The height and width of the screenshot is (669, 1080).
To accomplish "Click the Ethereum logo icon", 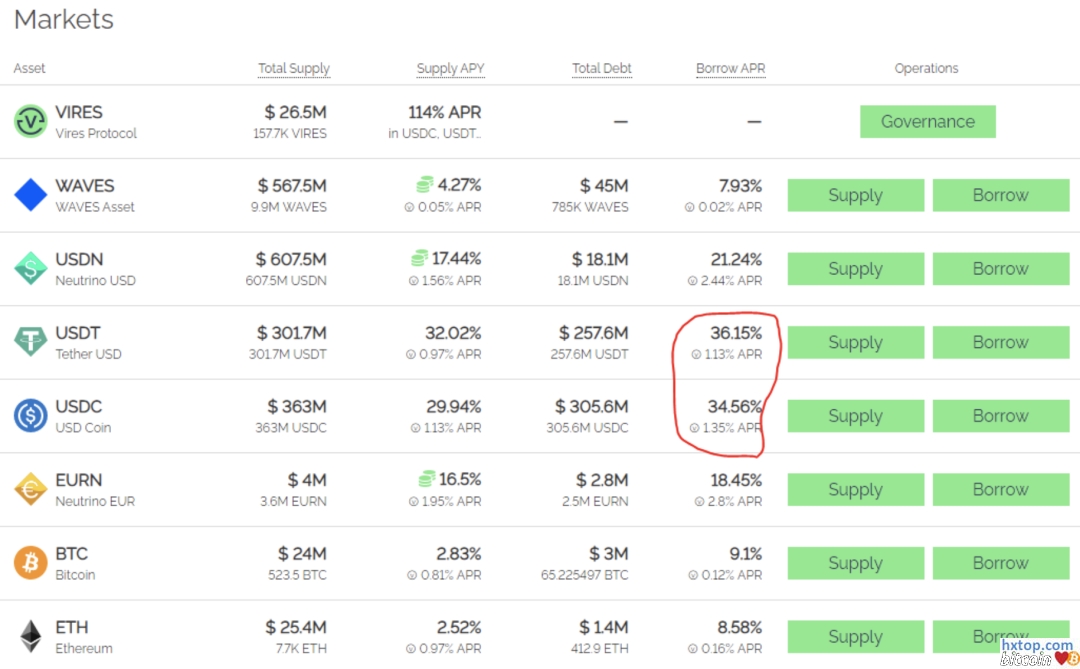I will pyautogui.click(x=30, y=636).
